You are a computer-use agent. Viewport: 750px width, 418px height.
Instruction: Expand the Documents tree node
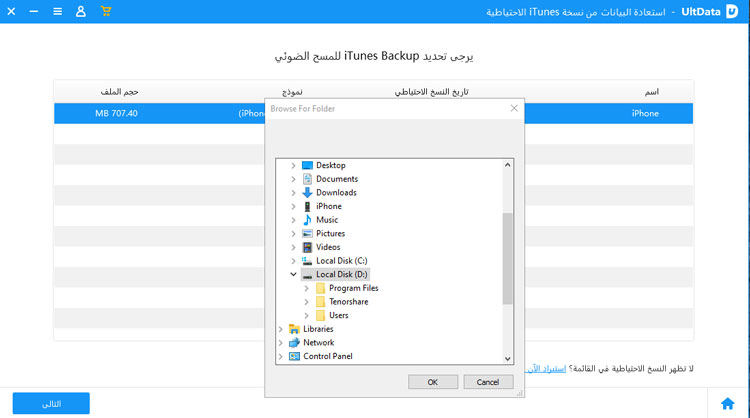pos(293,179)
